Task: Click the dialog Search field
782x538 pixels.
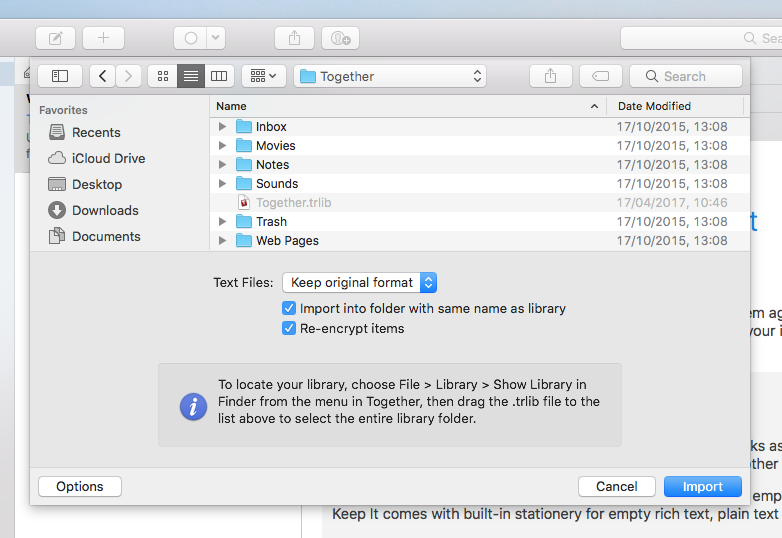Action: tap(686, 76)
